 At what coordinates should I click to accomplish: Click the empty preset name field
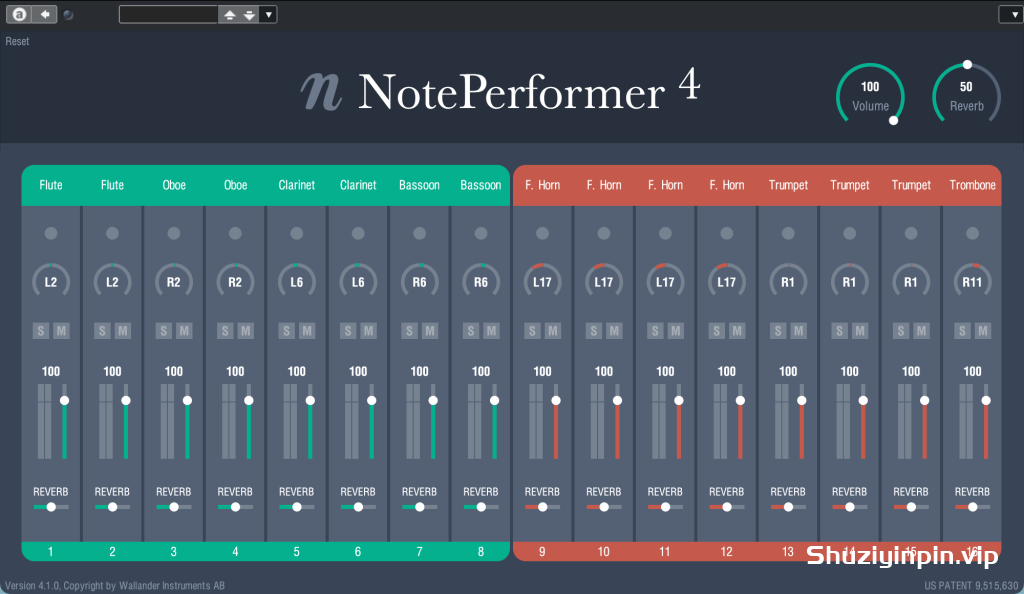click(x=168, y=14)
